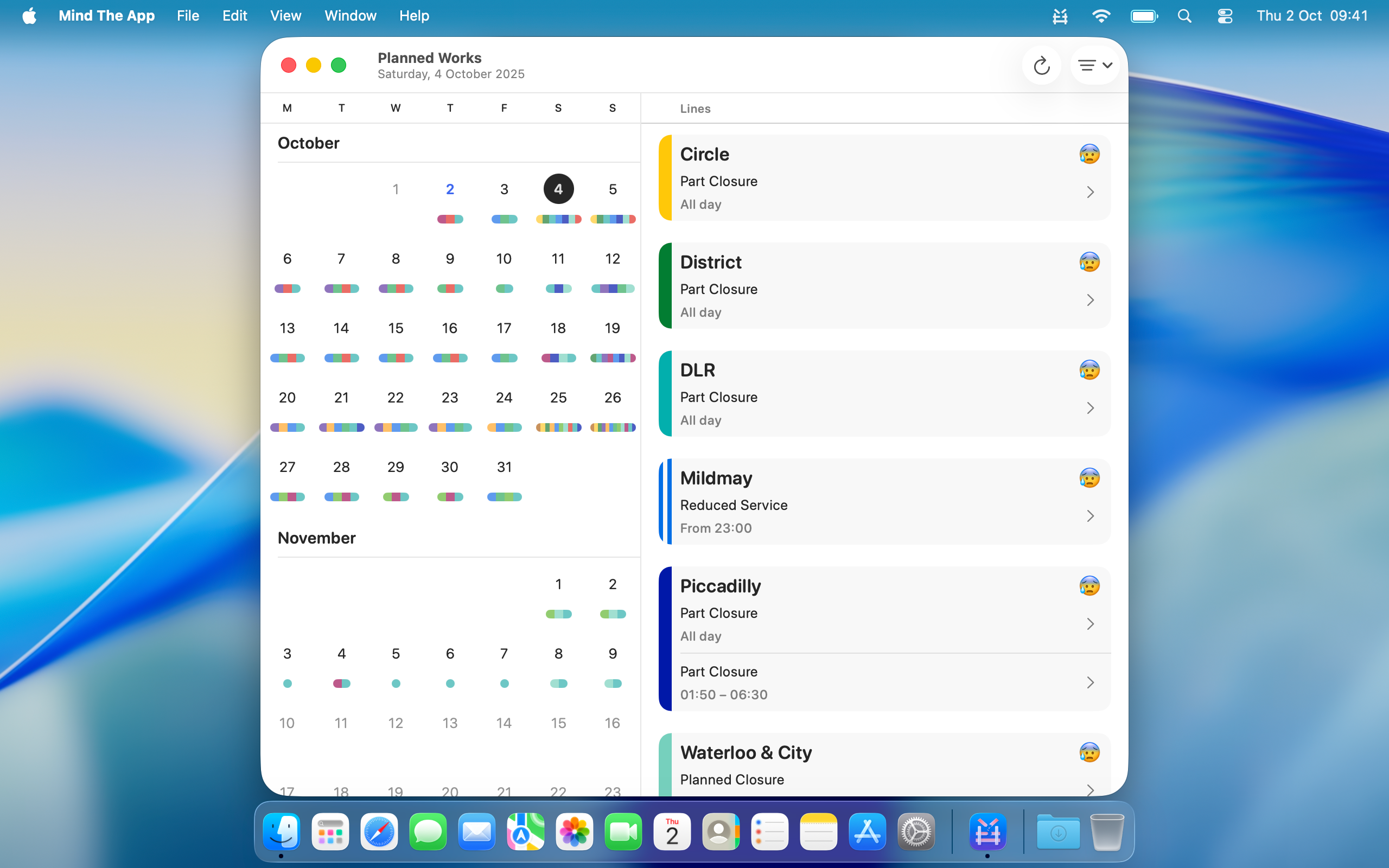Screen dimensions: 1389x868
Task: Click the worried face icon on Piccadilly
Action: tap(1089, 585)
